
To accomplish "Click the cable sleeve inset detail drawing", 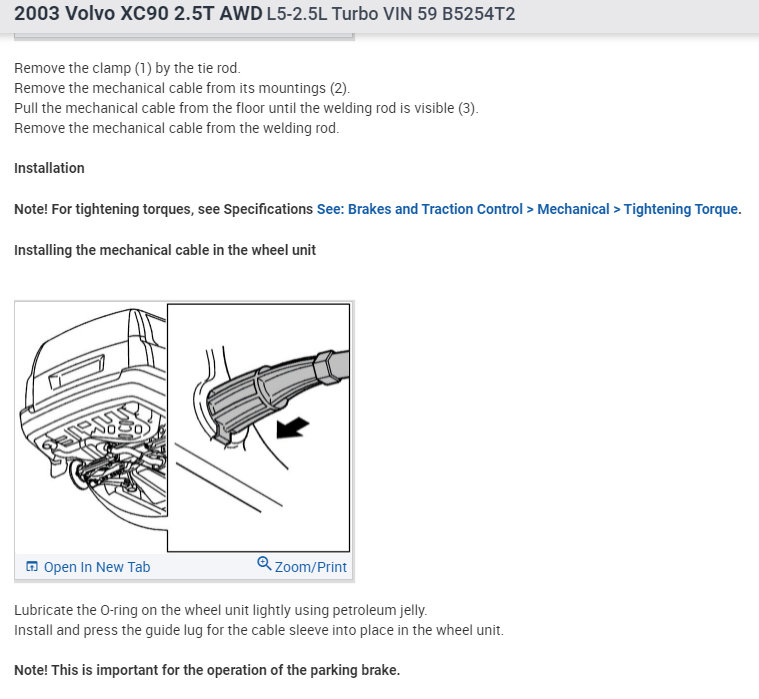I will click(x=258, y=427).
